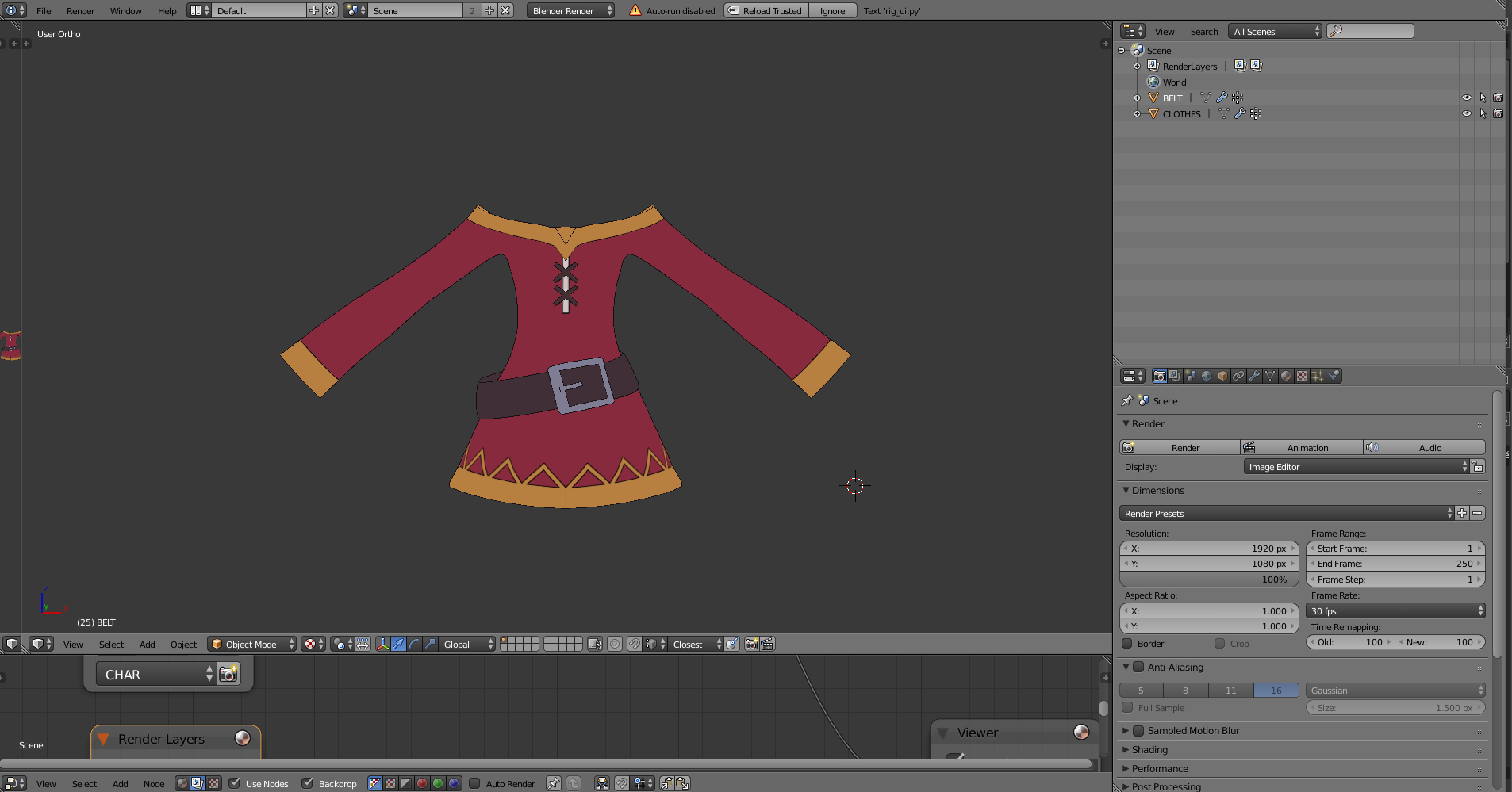Image resolution: width=1512 pixels, height=792 pixels.
Task: Expand the Performance panel
Action: 1159,768
